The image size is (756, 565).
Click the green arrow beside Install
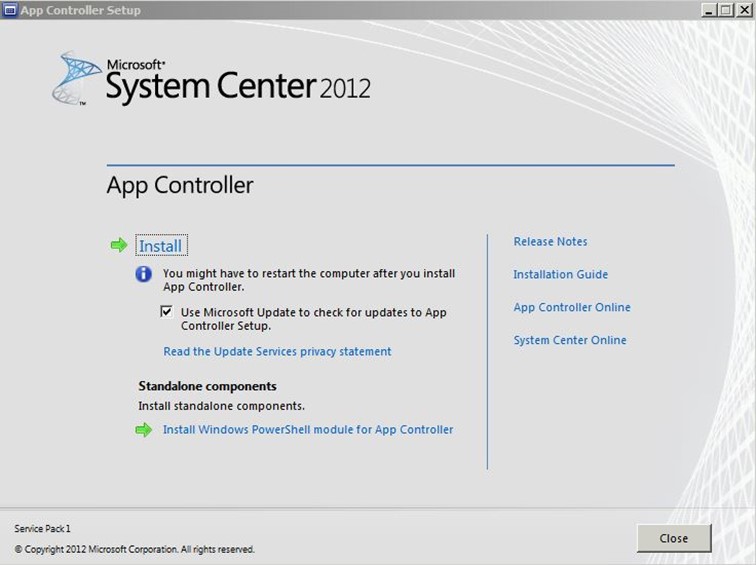[119, 245]
